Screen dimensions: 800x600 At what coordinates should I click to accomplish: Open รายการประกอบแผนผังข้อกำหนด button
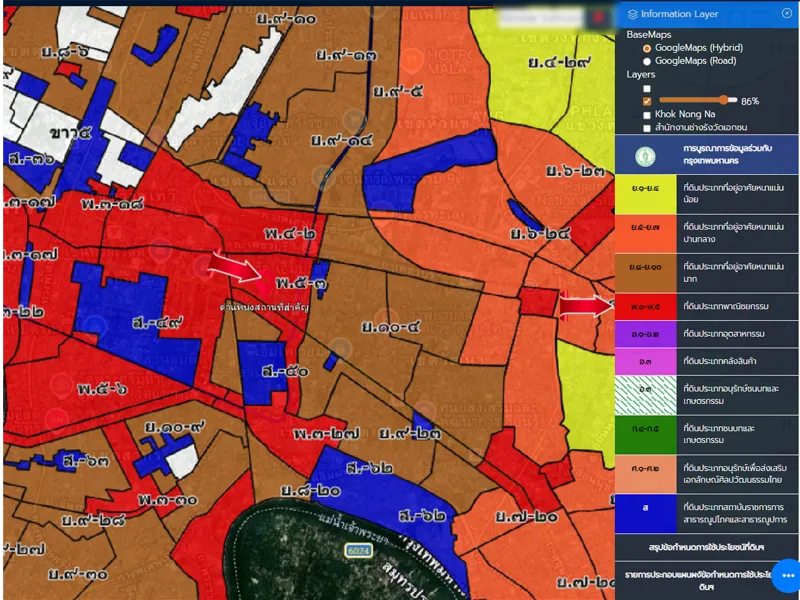tap(700, 580)
